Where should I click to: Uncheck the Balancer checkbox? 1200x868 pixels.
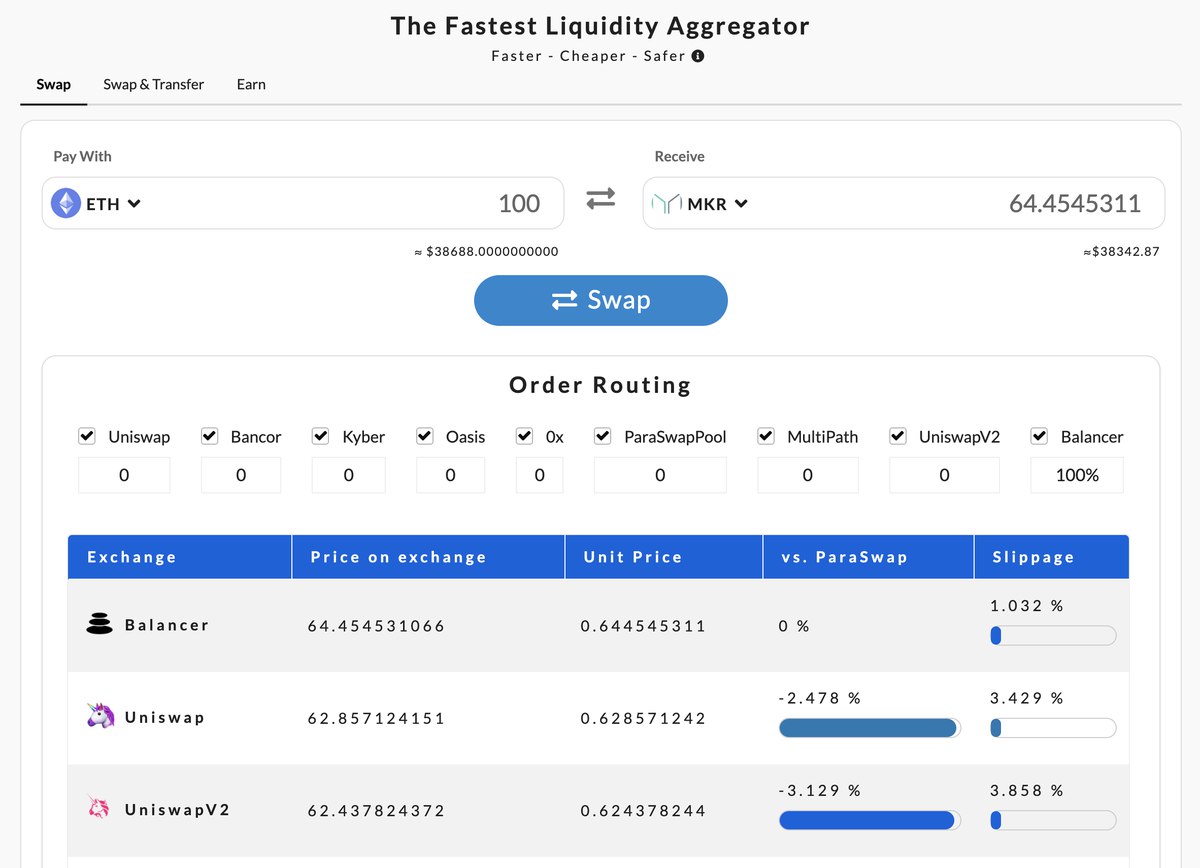pos(1040,436)
